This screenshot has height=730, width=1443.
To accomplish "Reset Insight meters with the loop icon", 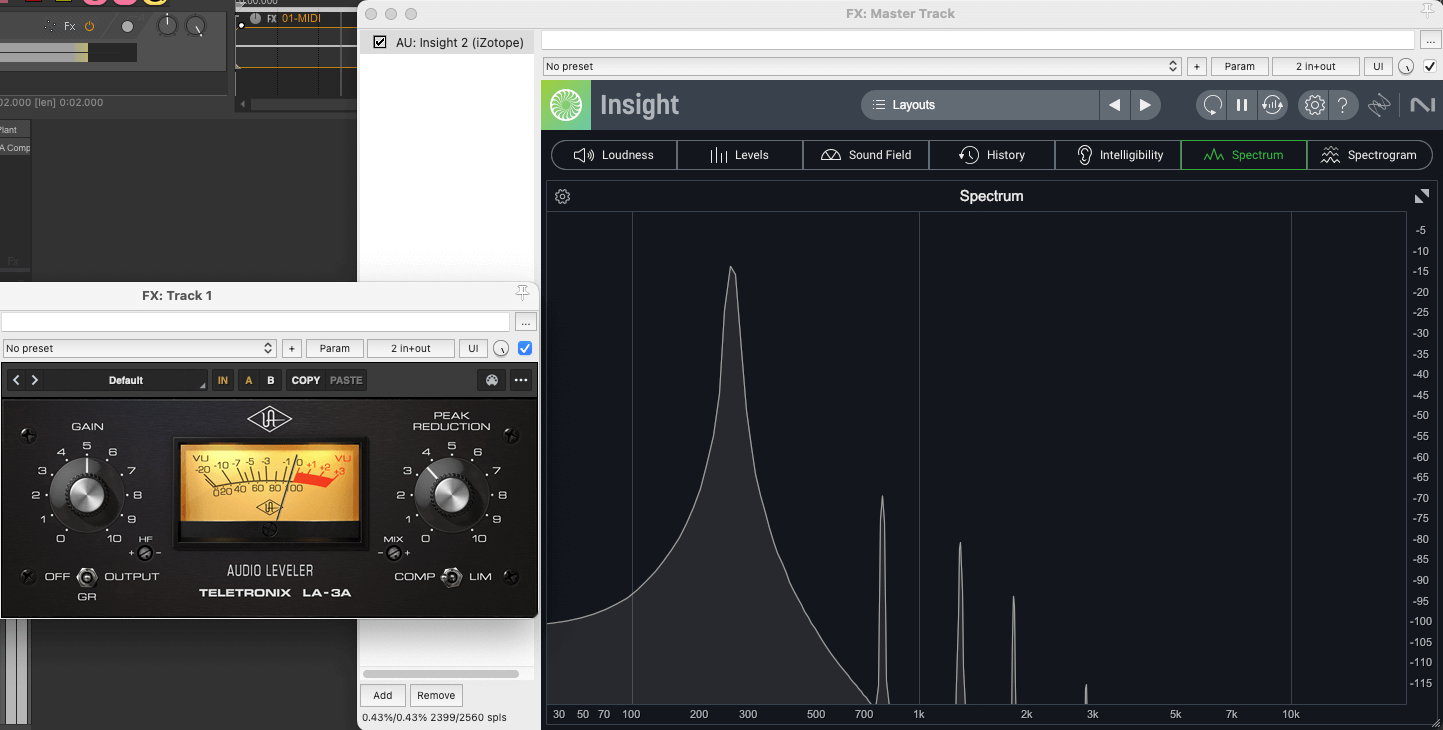I will tap(1212, 105).
